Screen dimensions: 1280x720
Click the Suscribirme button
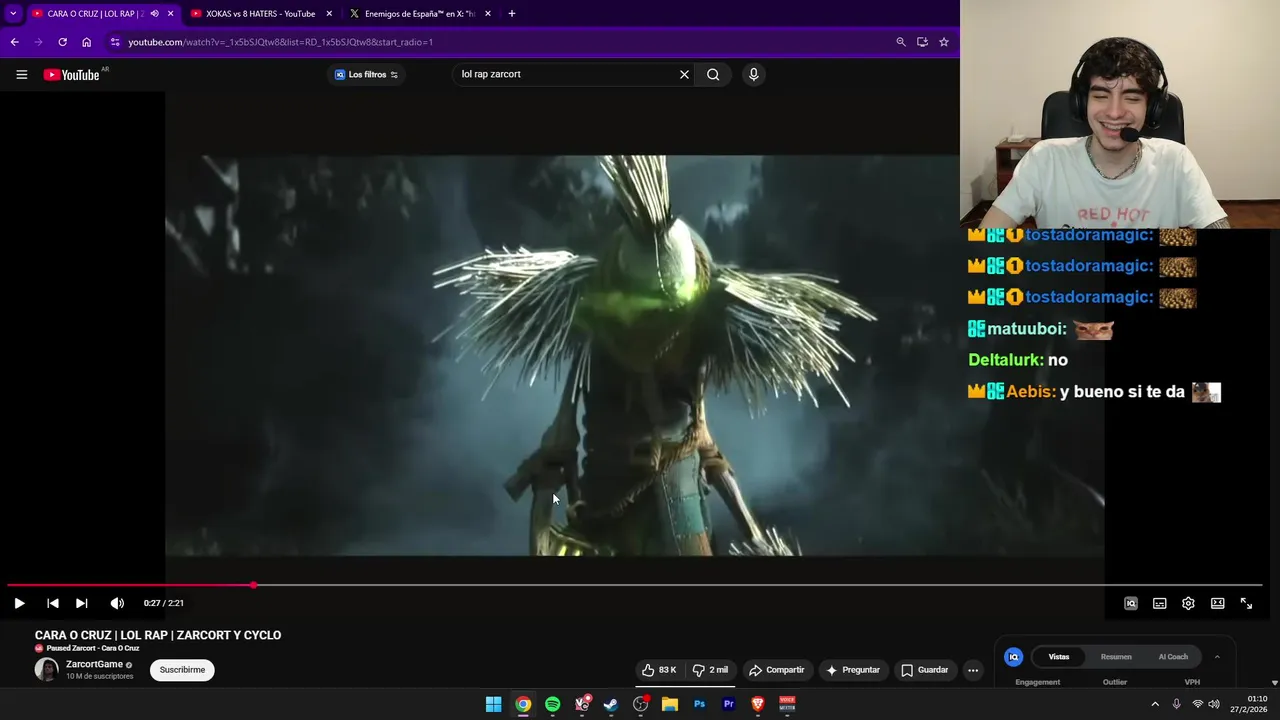pyautogui.click(x=182, y=670)
